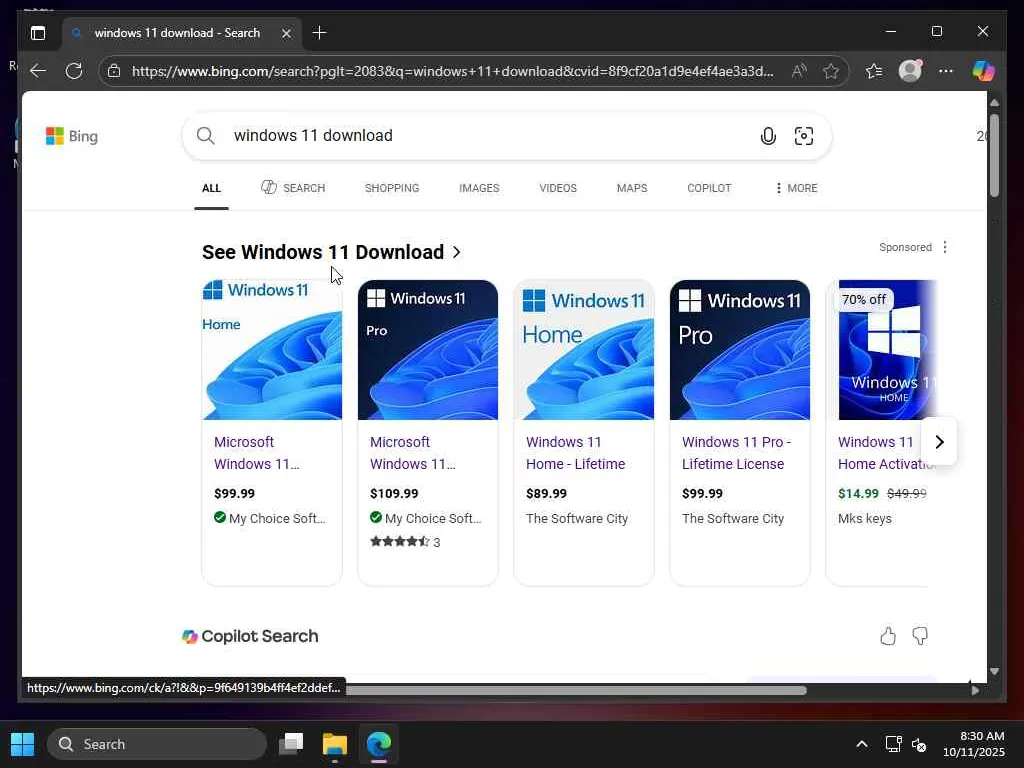
Task: Open Task View on taskbar
Action: (x=291, y=744)
